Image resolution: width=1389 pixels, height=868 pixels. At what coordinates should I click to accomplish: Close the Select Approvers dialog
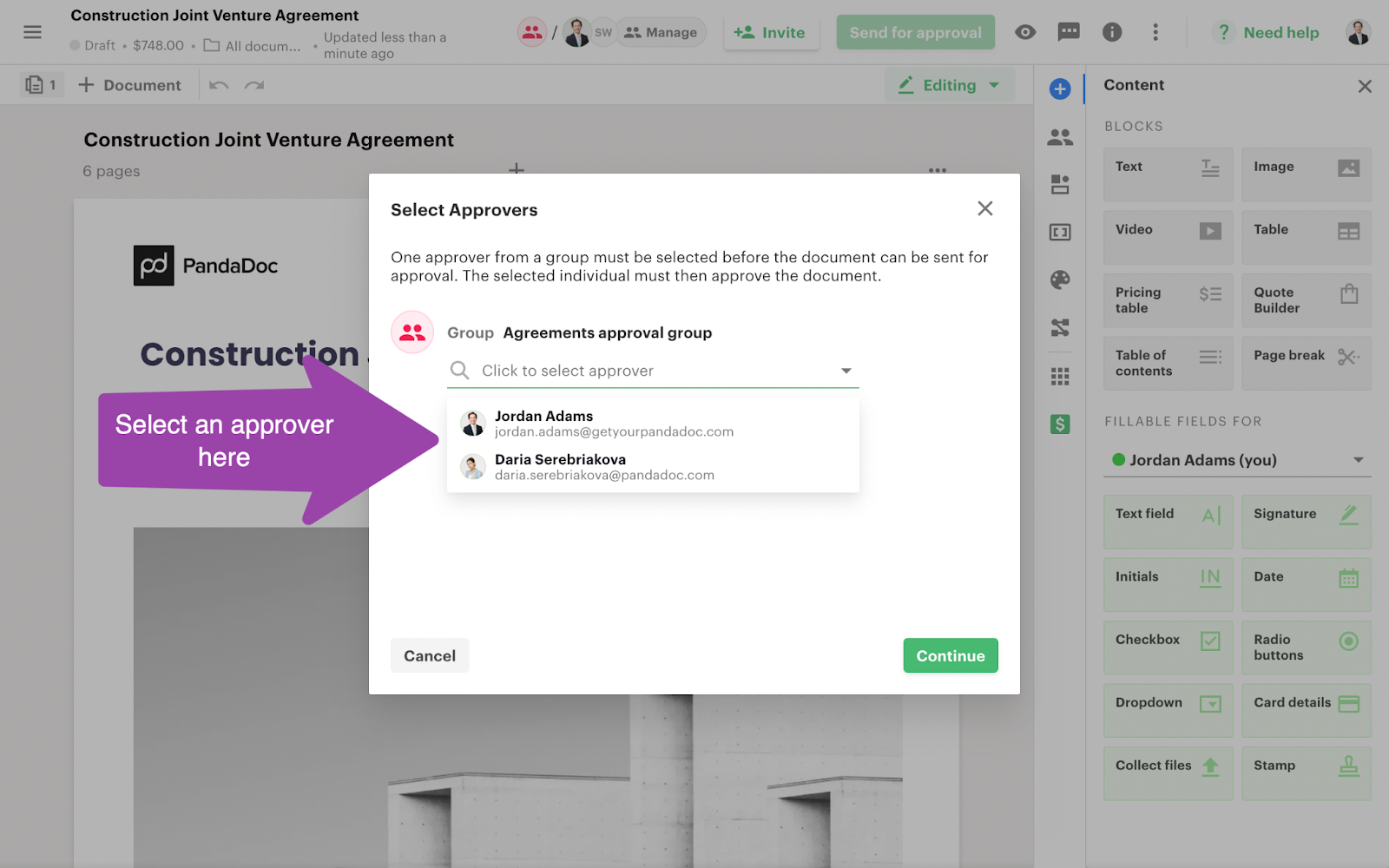pyautogui.click(x=984, y=208)
